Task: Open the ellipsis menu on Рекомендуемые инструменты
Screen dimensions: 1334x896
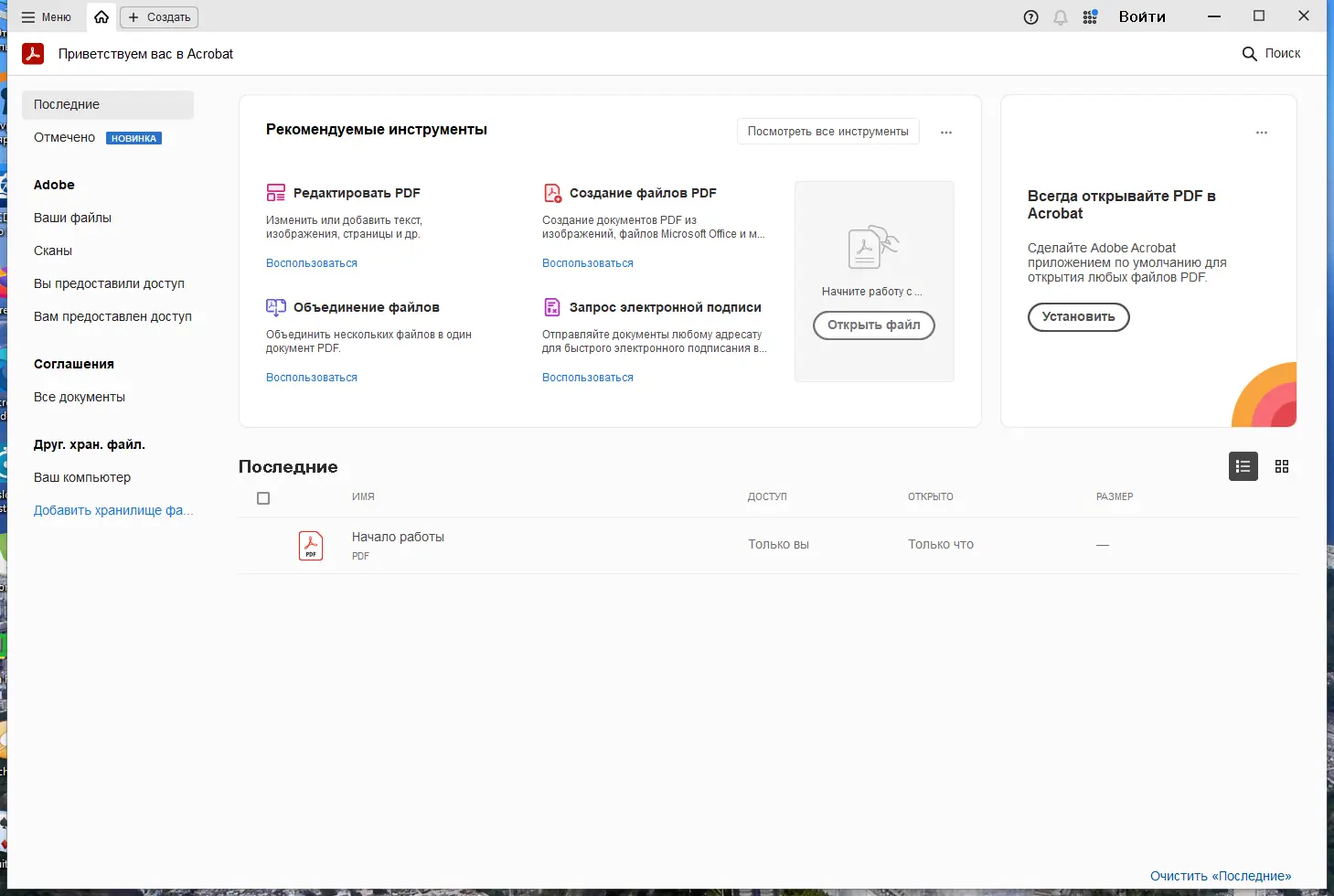Action: 946,132
